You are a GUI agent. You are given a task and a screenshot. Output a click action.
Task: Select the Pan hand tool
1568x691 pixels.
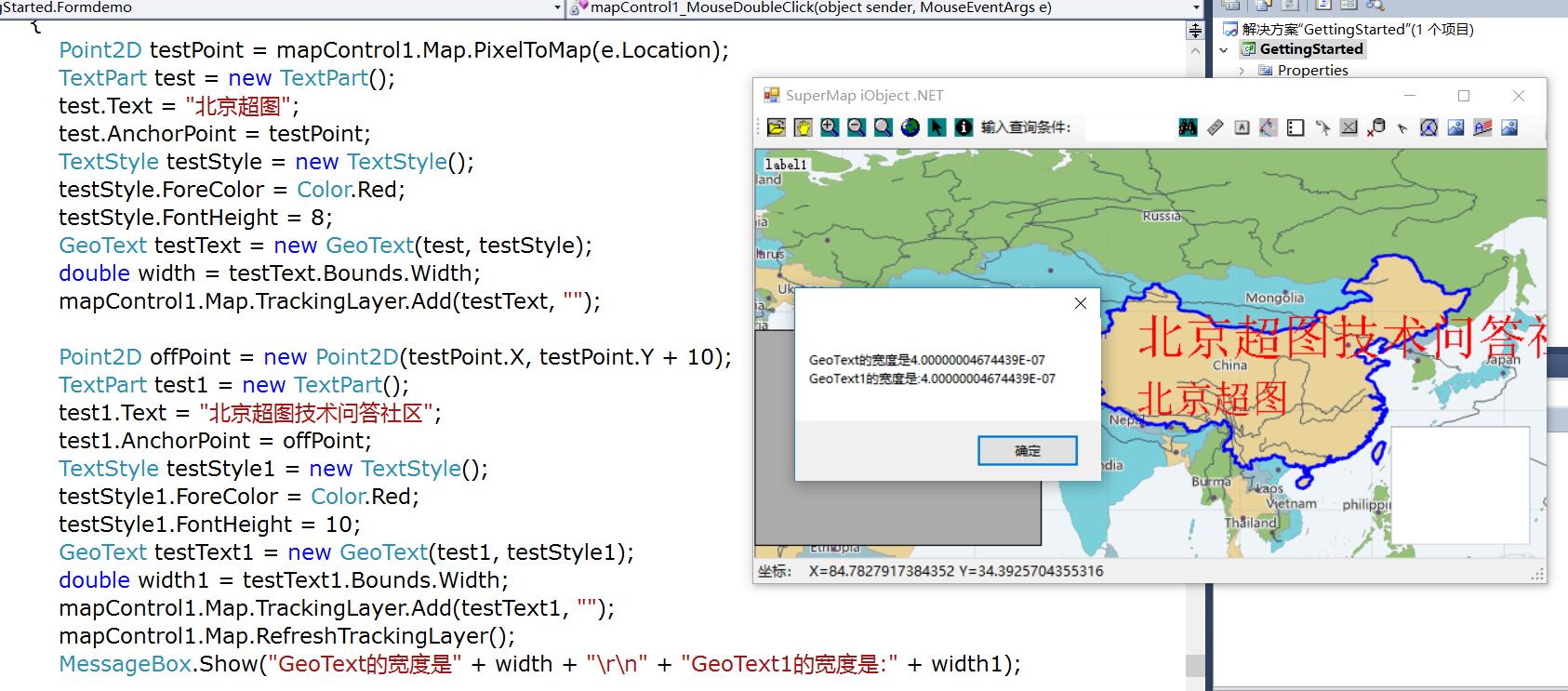804,127
